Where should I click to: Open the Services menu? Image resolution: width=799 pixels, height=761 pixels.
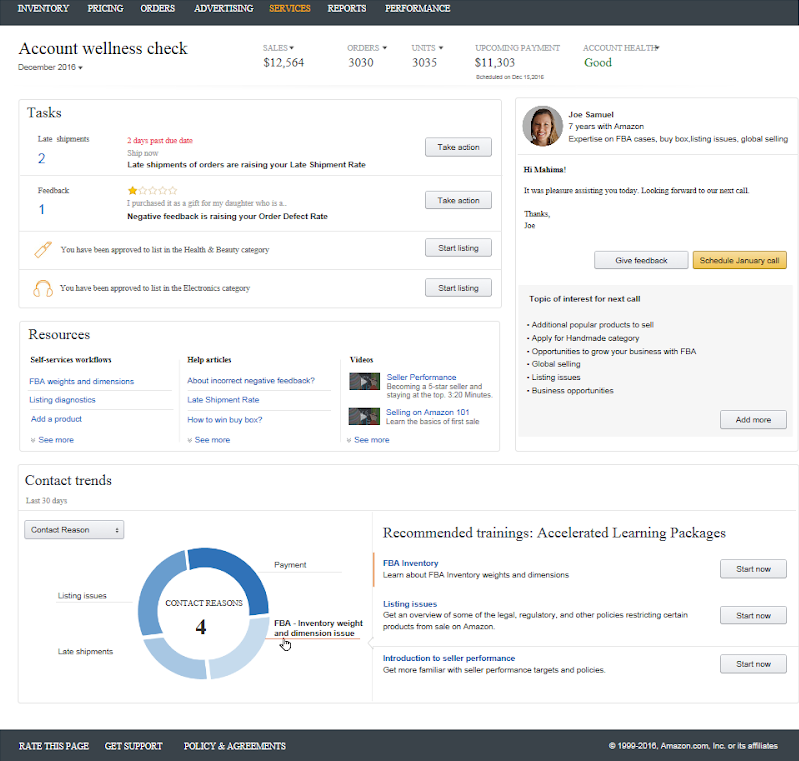pos(289,9)
